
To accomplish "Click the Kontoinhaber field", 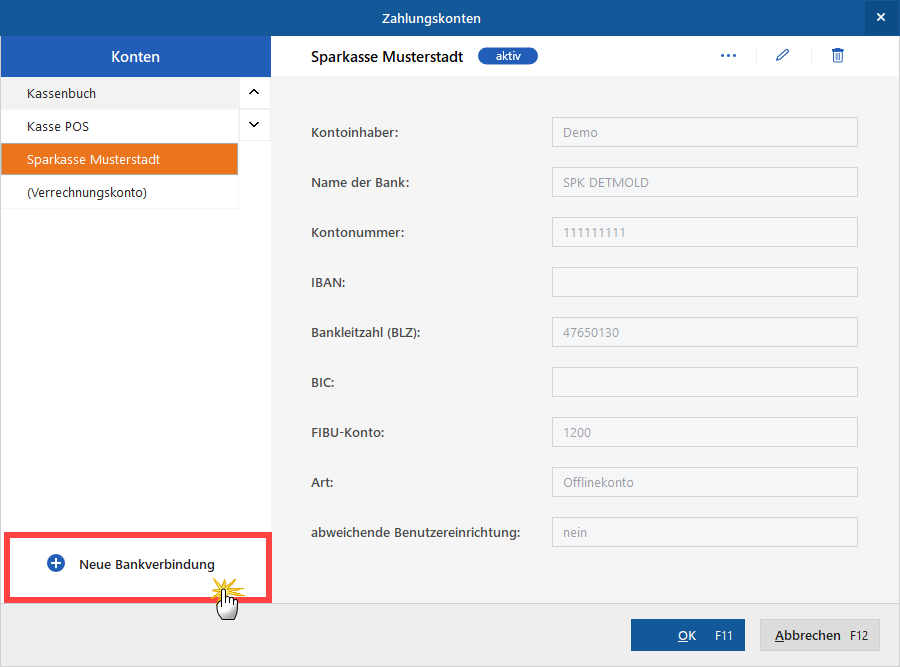I will (x=704, y=132).
